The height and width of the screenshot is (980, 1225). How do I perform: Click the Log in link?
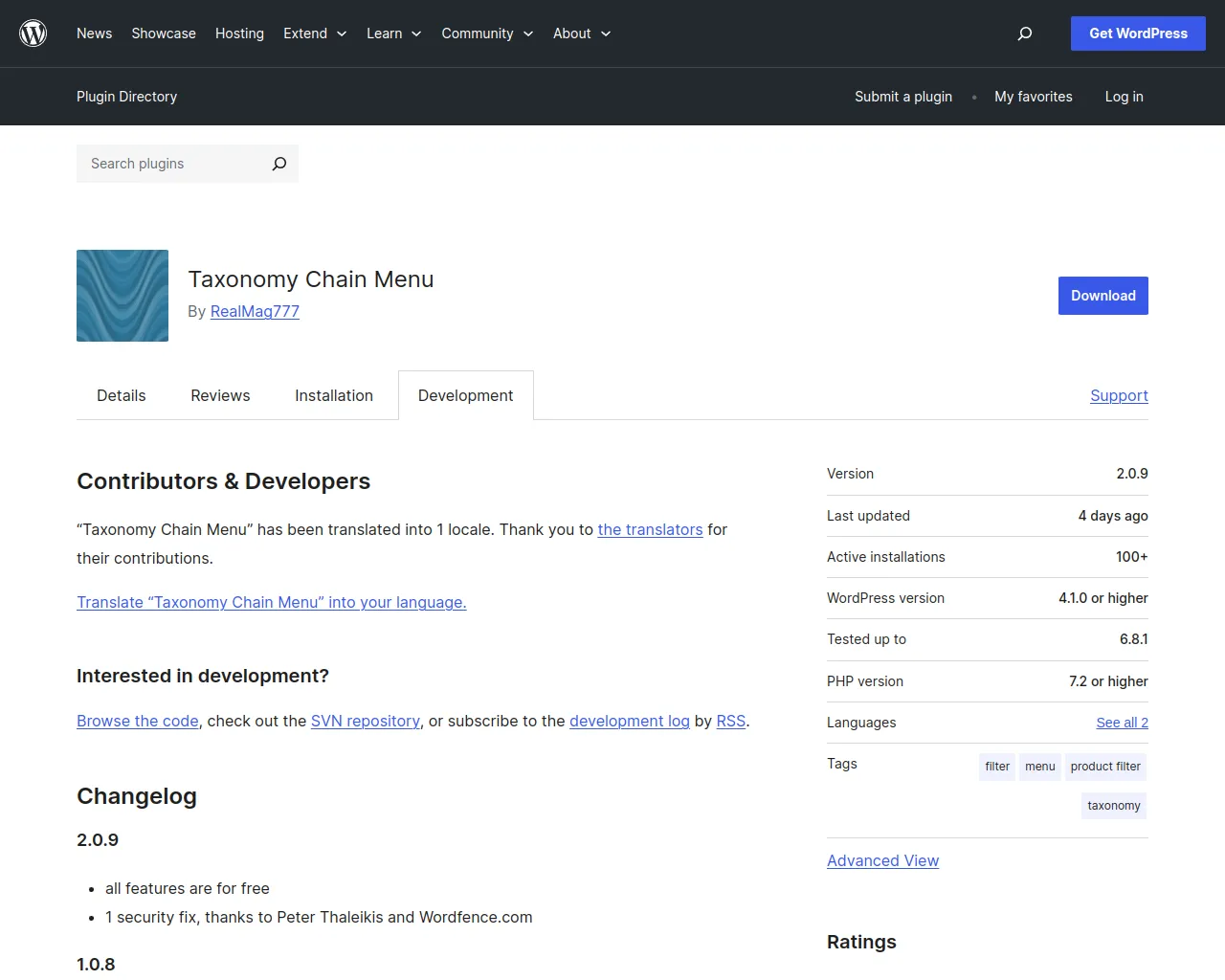coord(1124,97)
